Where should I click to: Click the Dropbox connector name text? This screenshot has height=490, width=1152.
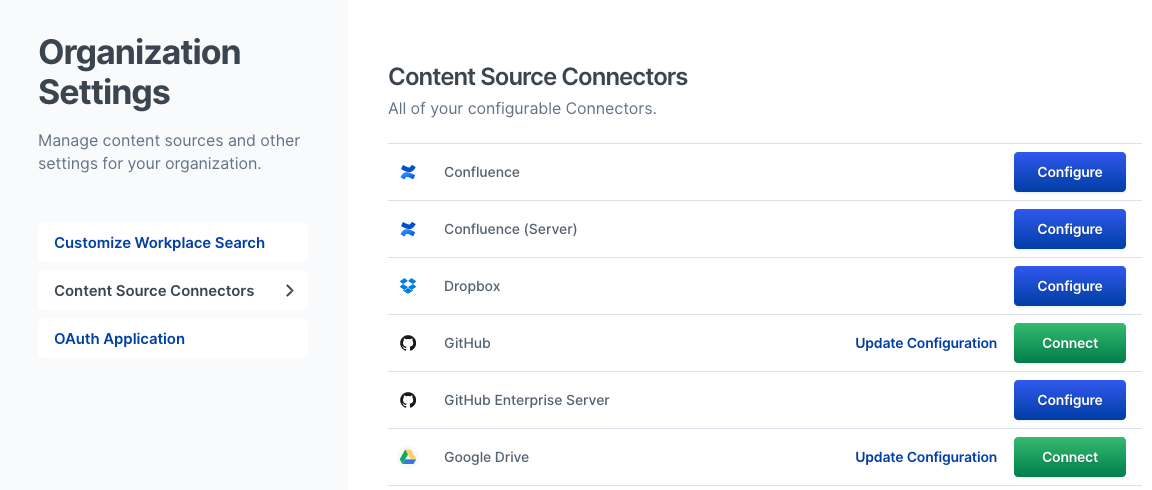[472, 286]
